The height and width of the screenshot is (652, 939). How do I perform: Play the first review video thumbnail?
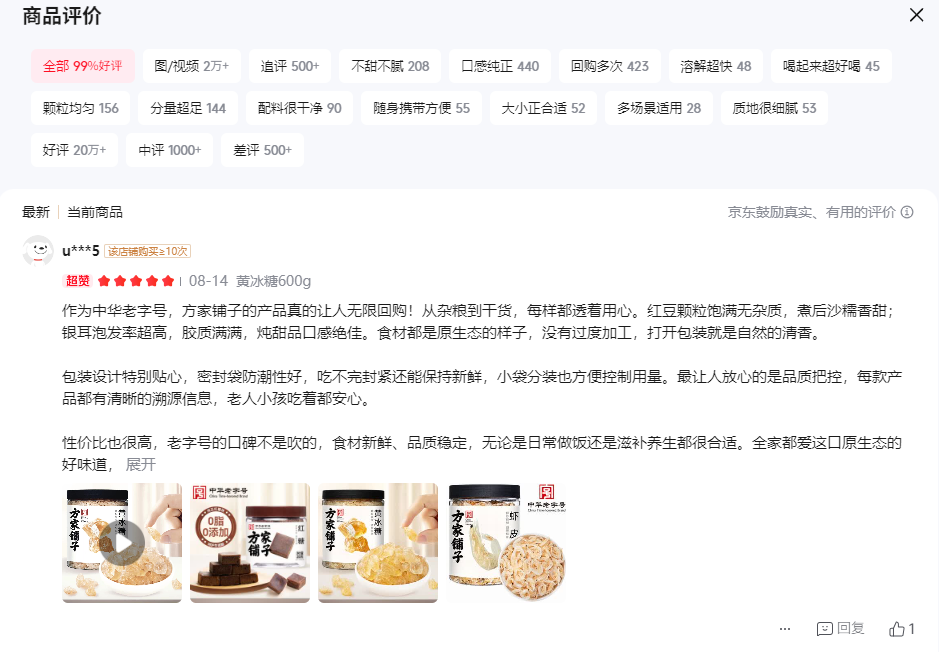122,542
